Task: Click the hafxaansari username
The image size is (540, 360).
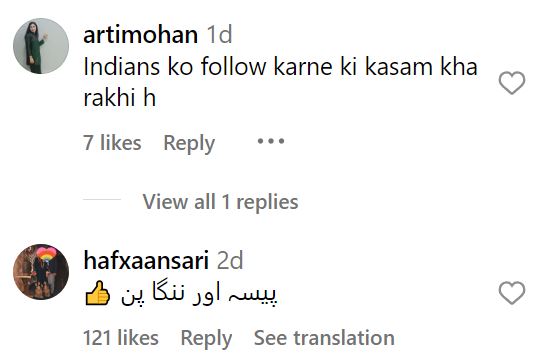Action: pos(146,260)
